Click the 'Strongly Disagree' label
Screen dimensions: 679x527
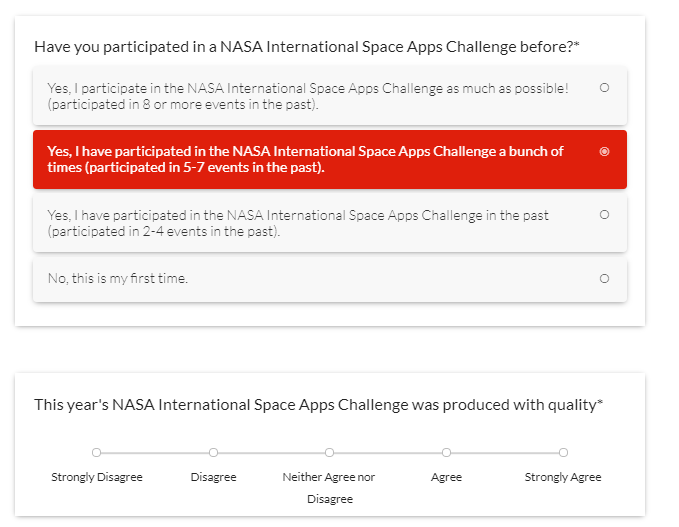coord(97,477)
